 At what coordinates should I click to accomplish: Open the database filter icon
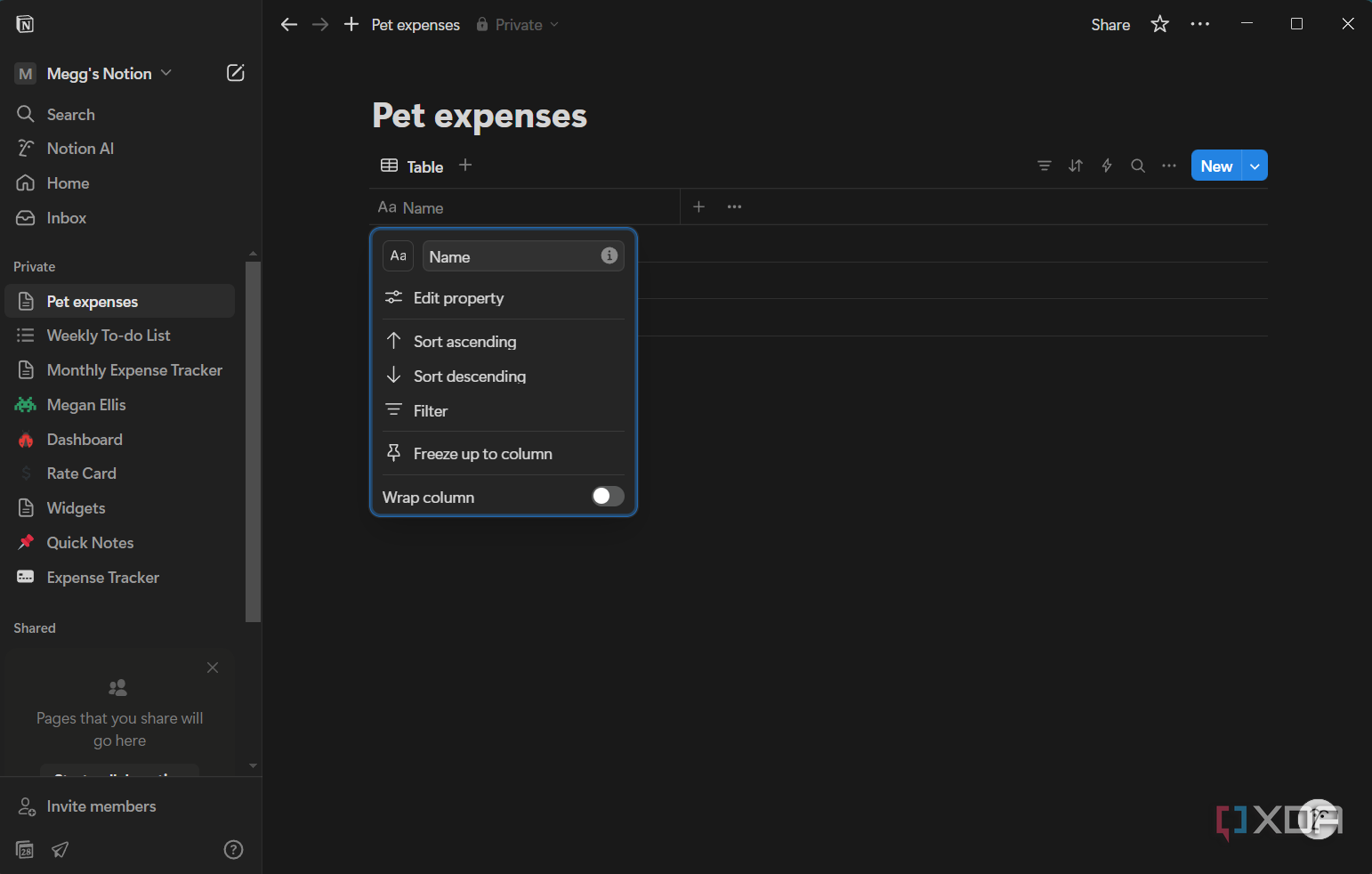click(1045, 166)
